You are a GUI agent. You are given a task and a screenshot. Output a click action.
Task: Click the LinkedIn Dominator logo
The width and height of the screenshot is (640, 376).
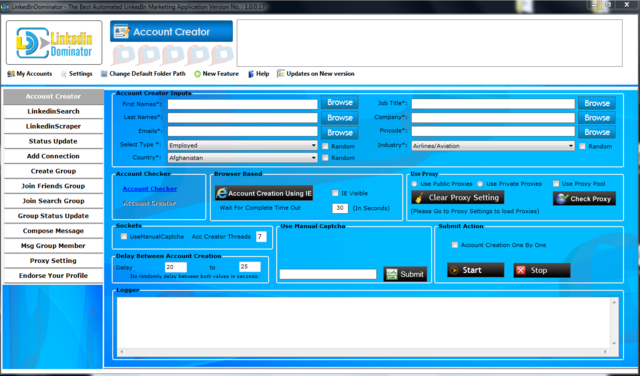coord(54,42)
